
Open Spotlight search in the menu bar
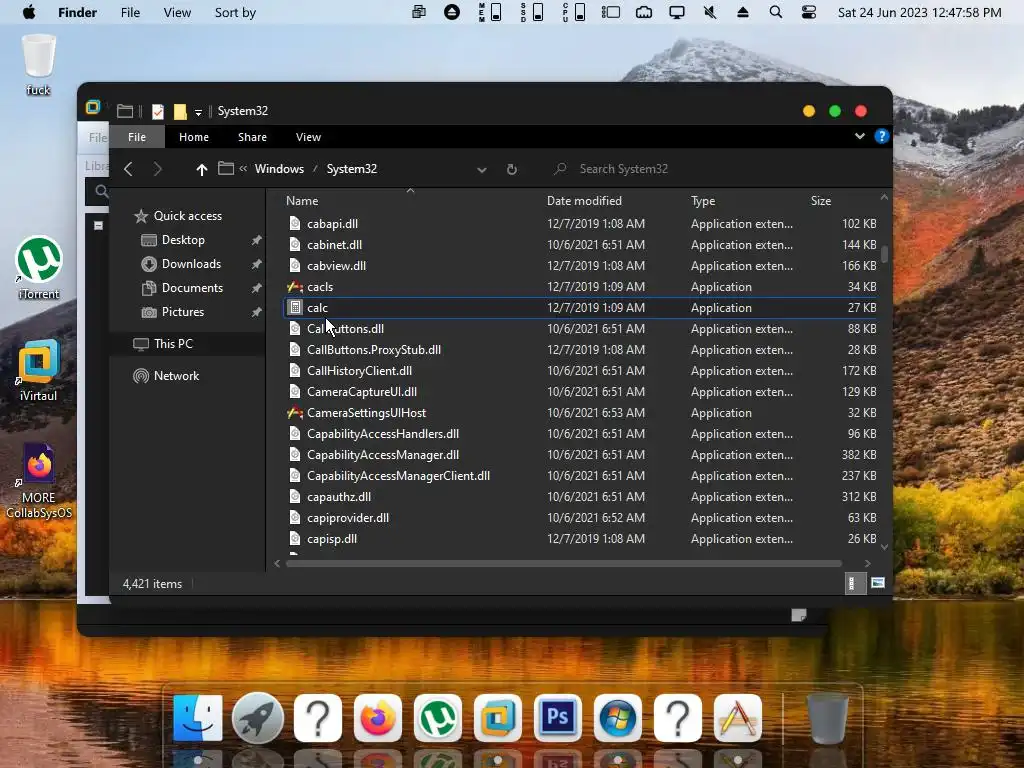click(775, 12)
